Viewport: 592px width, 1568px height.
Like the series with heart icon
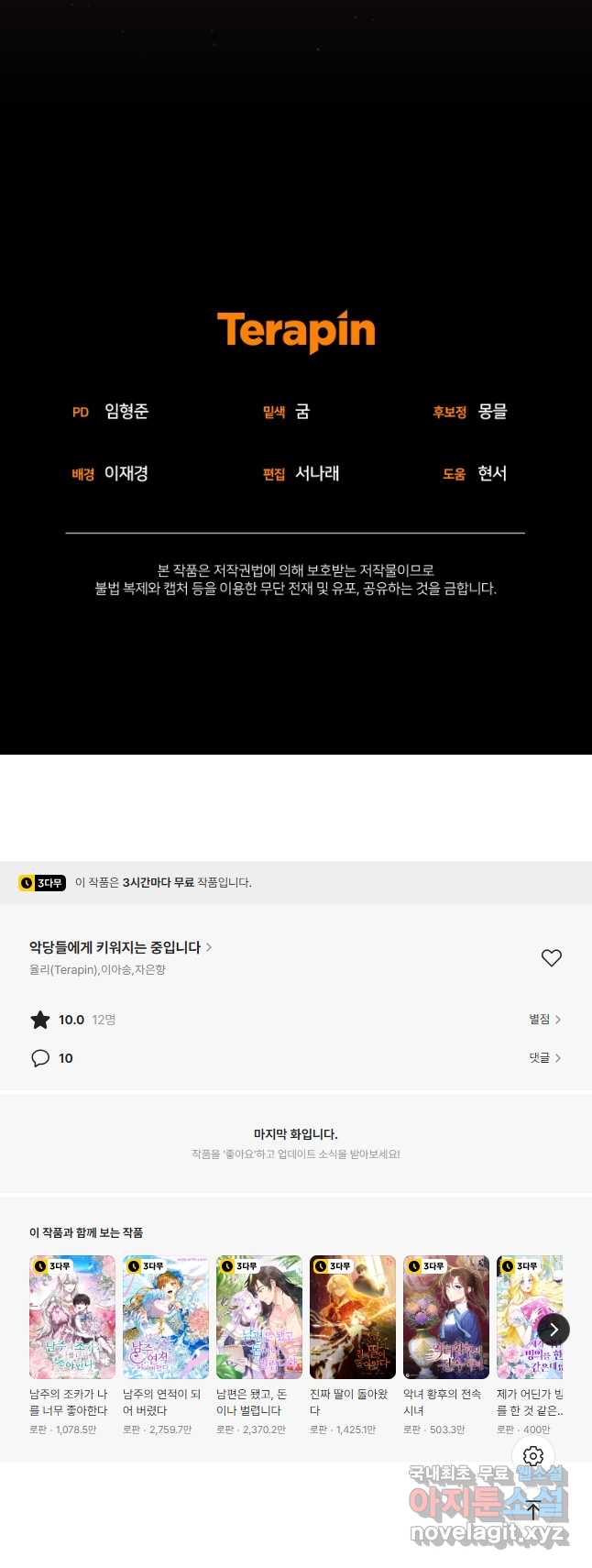551,958
